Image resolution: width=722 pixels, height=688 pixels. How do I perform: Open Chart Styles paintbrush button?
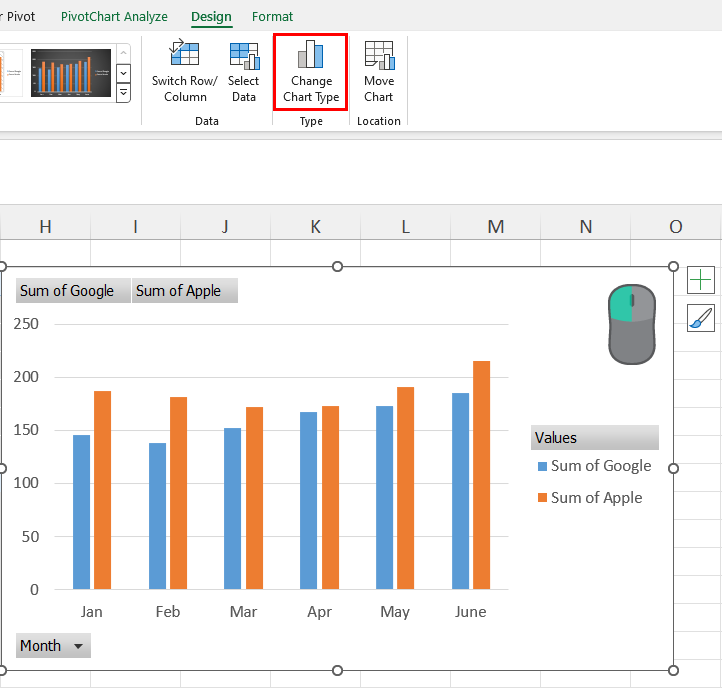click(700, 318)
